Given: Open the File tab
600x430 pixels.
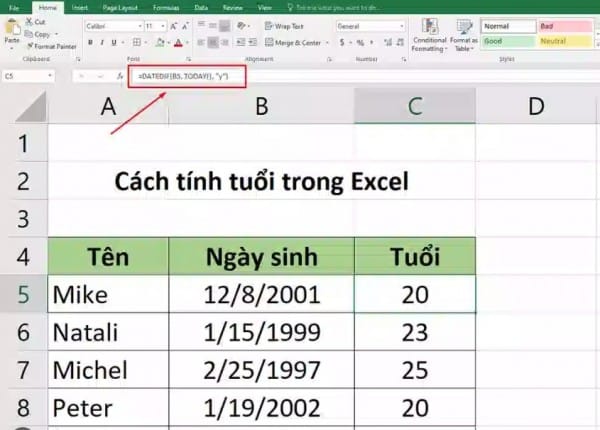Looking at the screenshot, I should 14,7.
